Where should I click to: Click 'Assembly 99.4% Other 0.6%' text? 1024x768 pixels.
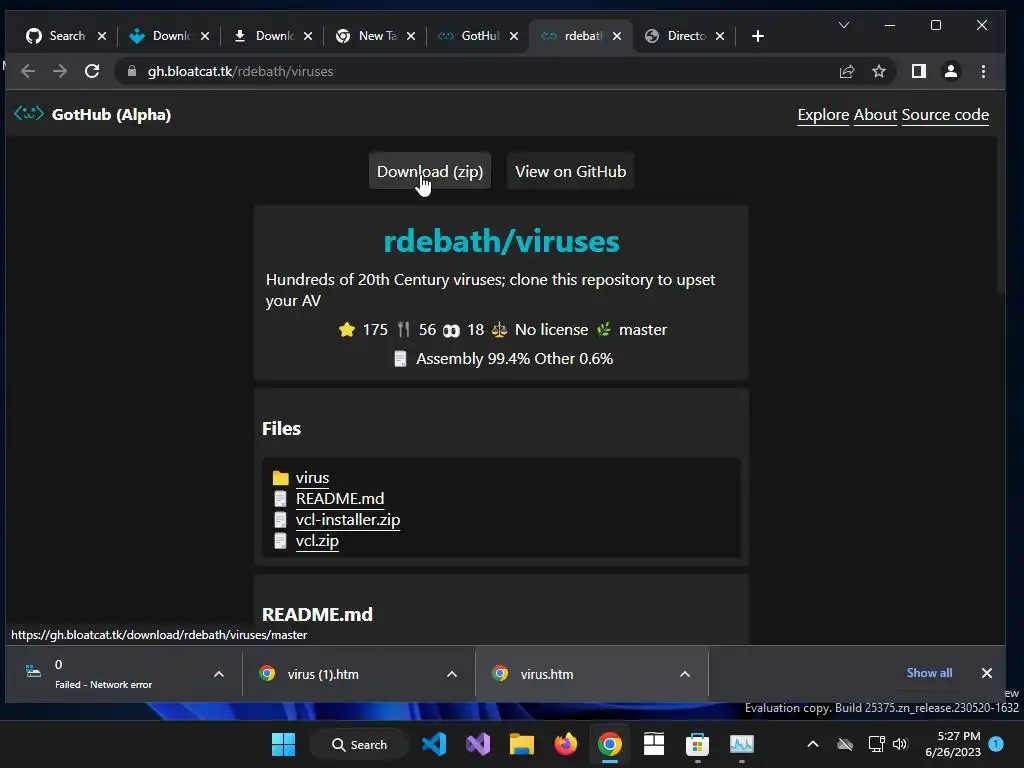point(515,359)
